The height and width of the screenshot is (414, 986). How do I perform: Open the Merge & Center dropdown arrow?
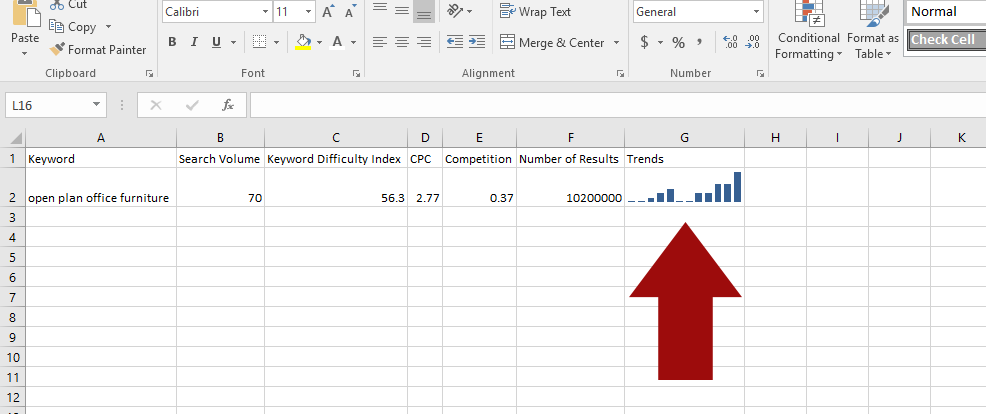(x=616, y=43)
